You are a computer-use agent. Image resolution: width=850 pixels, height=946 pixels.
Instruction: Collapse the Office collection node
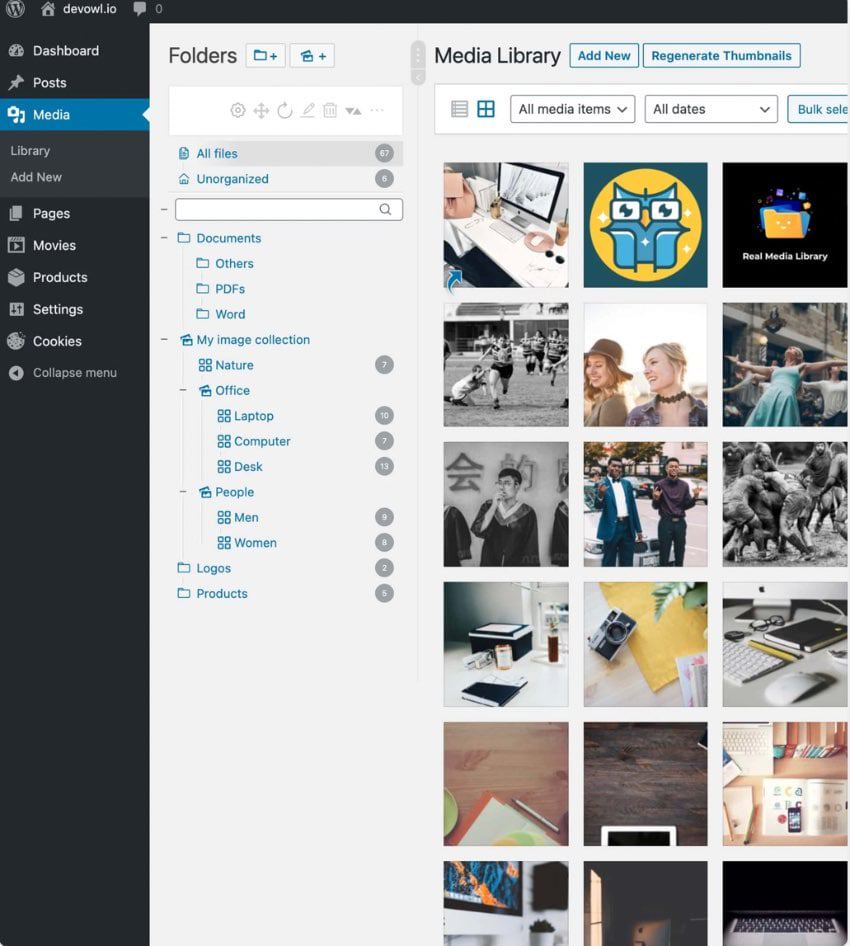coord(183,390)
